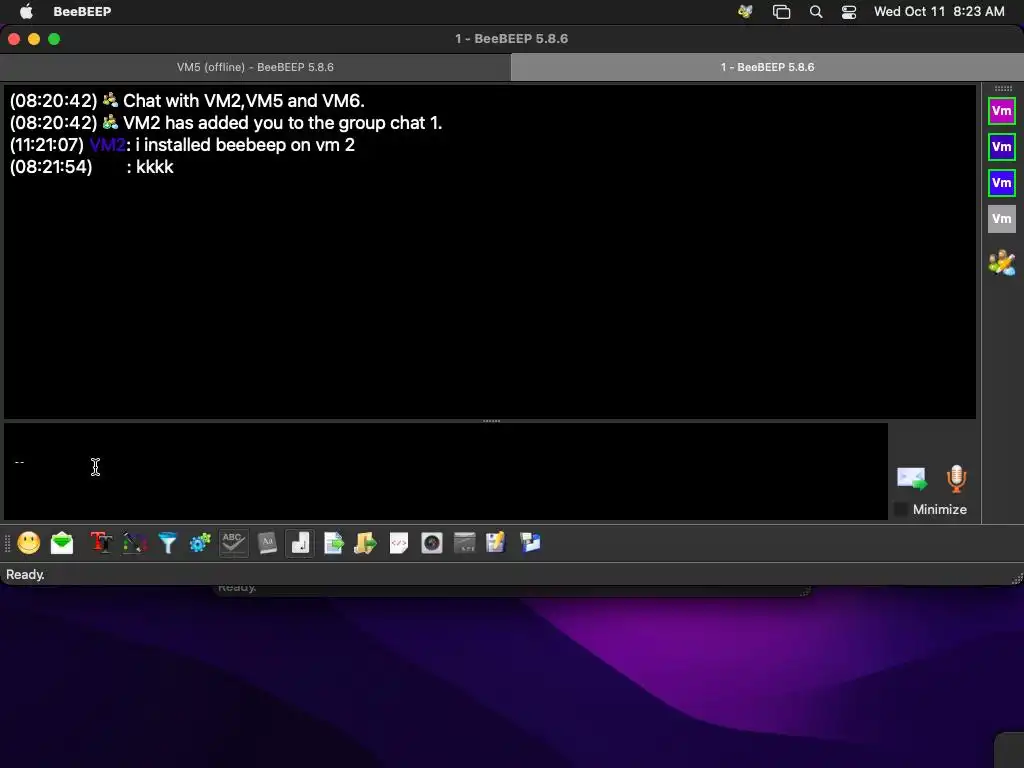Click send file document icon
This screenshot has height=768, width=1024.
(x=333, y=543)
